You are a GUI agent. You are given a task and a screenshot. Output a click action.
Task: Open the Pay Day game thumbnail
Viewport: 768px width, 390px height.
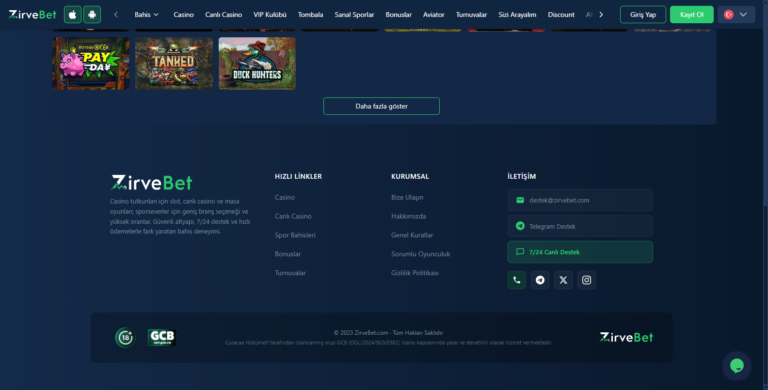(x=91, y=63)
